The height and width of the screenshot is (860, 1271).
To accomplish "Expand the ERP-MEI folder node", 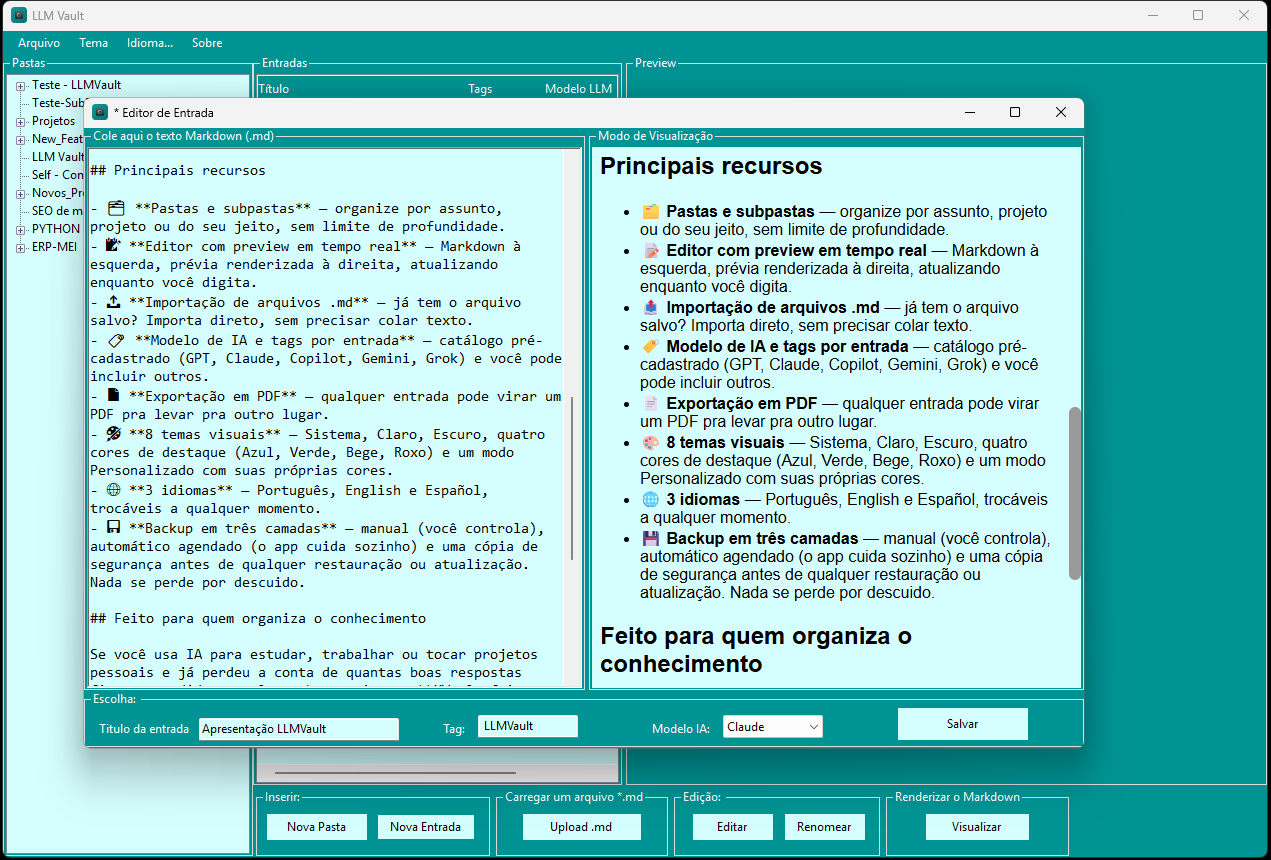I will (x=20, y=247).
